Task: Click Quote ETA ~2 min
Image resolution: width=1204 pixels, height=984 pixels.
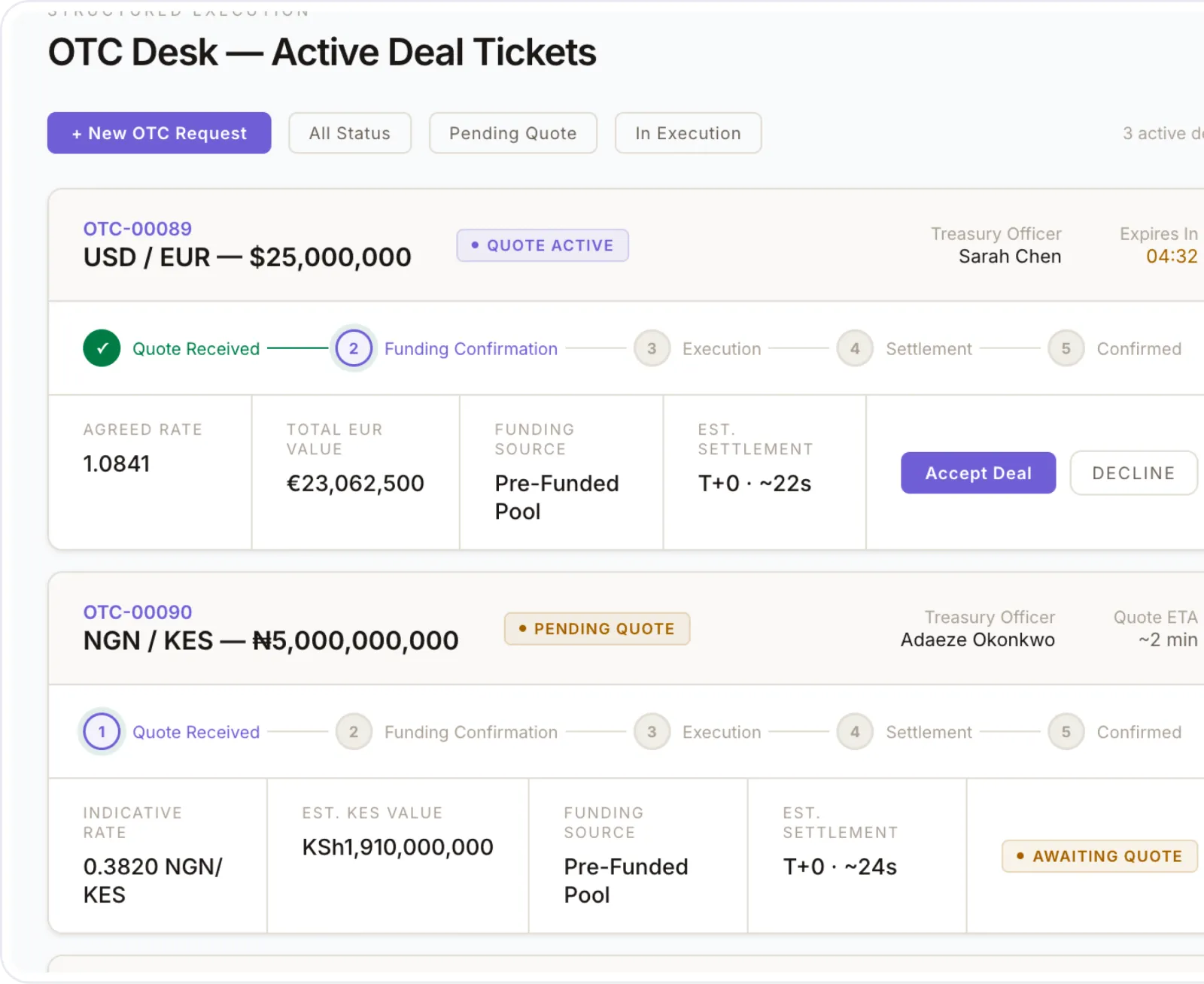Action: pyautogui.click(x=1167, y=640)
